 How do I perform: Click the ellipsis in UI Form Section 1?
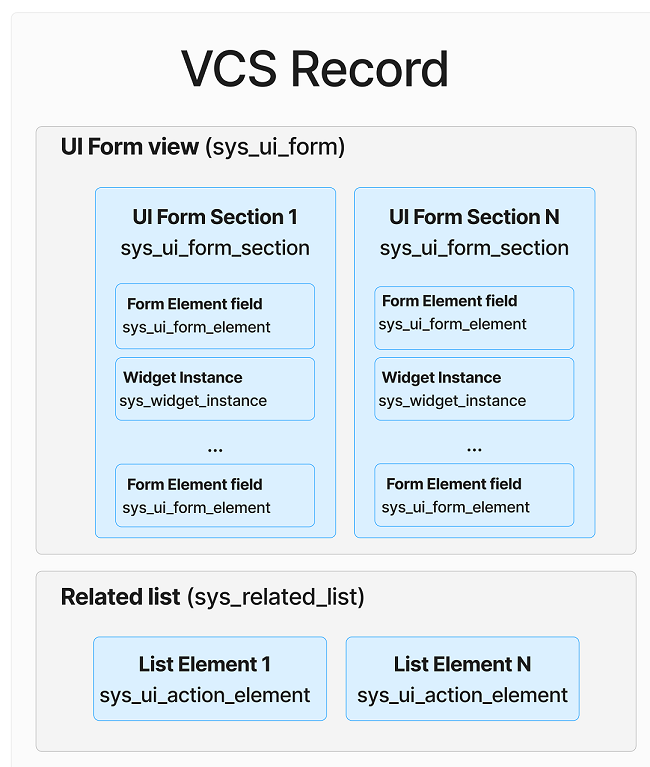(x=215, y=448)
